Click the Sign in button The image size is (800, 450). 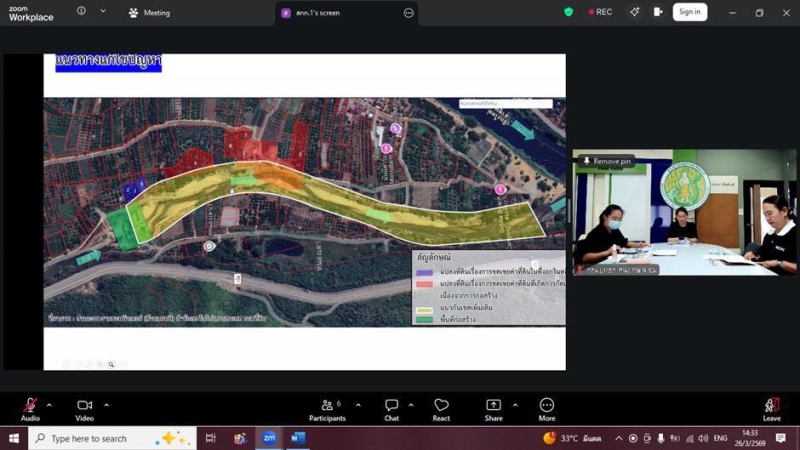(688, 12)
